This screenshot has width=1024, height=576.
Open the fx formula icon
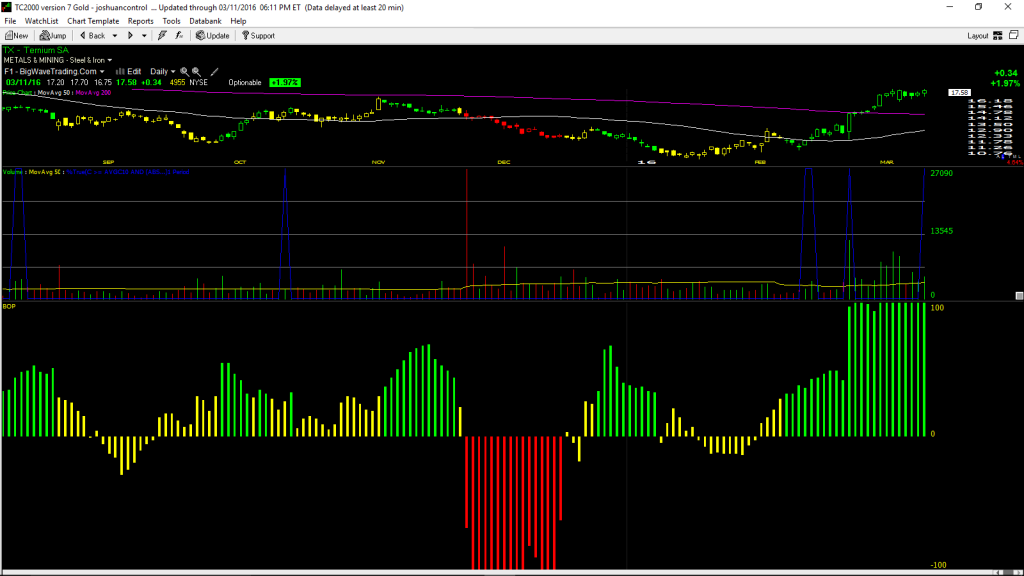(179, 36)
